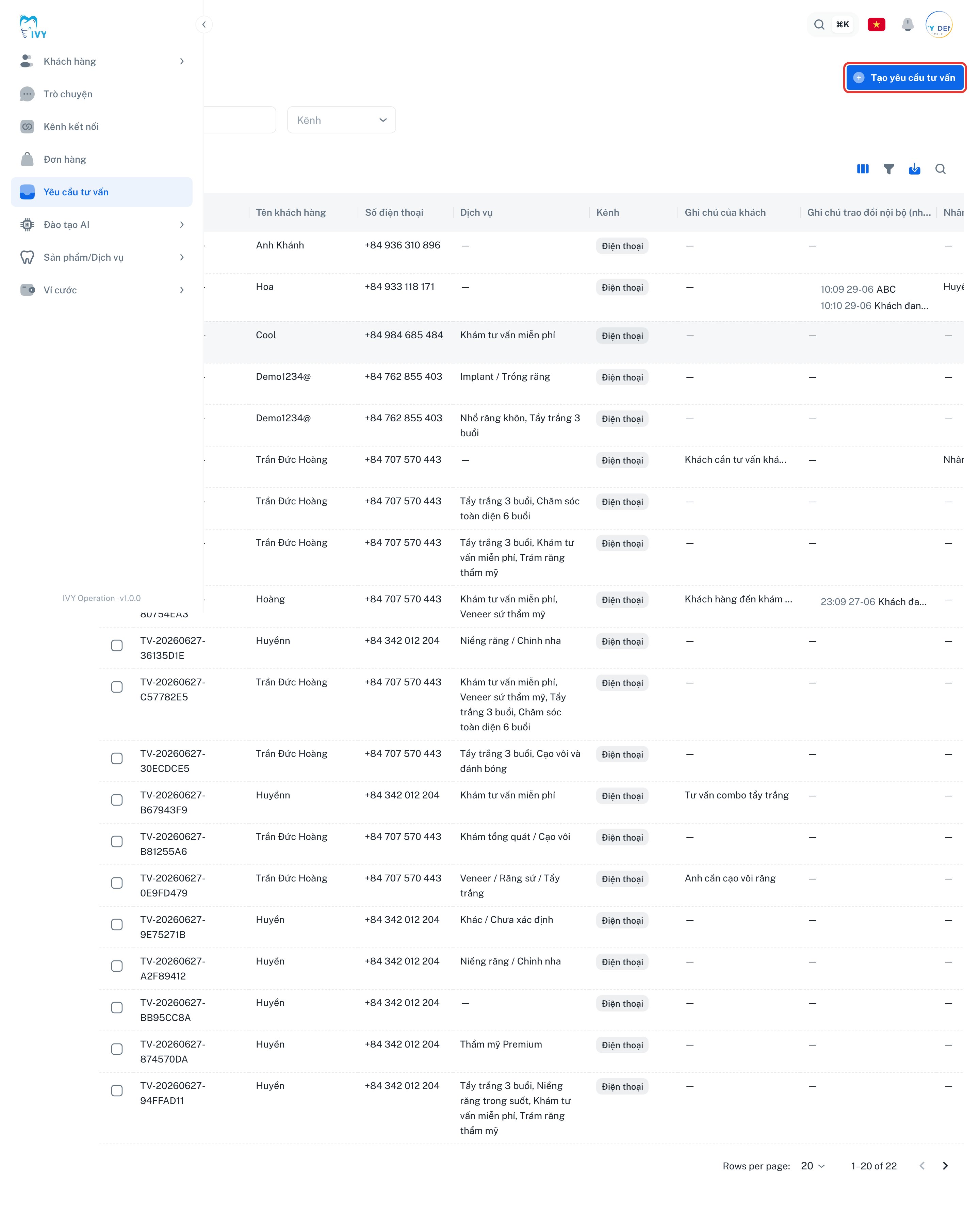The width and height of the screenshot is (980, 1215).
Task: Check the TV-20260627-9E75271B row box
Action: [x=117, y=924]
